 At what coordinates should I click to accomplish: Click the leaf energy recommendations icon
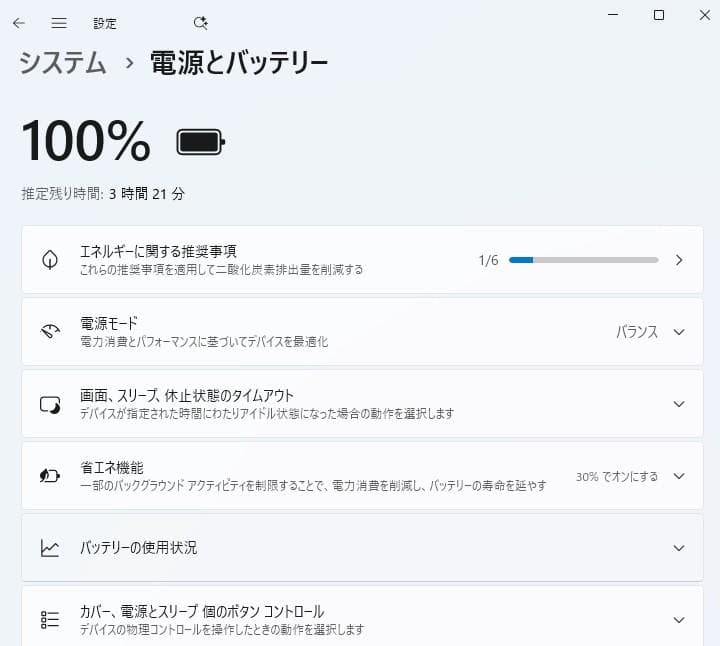click(50, 260)
